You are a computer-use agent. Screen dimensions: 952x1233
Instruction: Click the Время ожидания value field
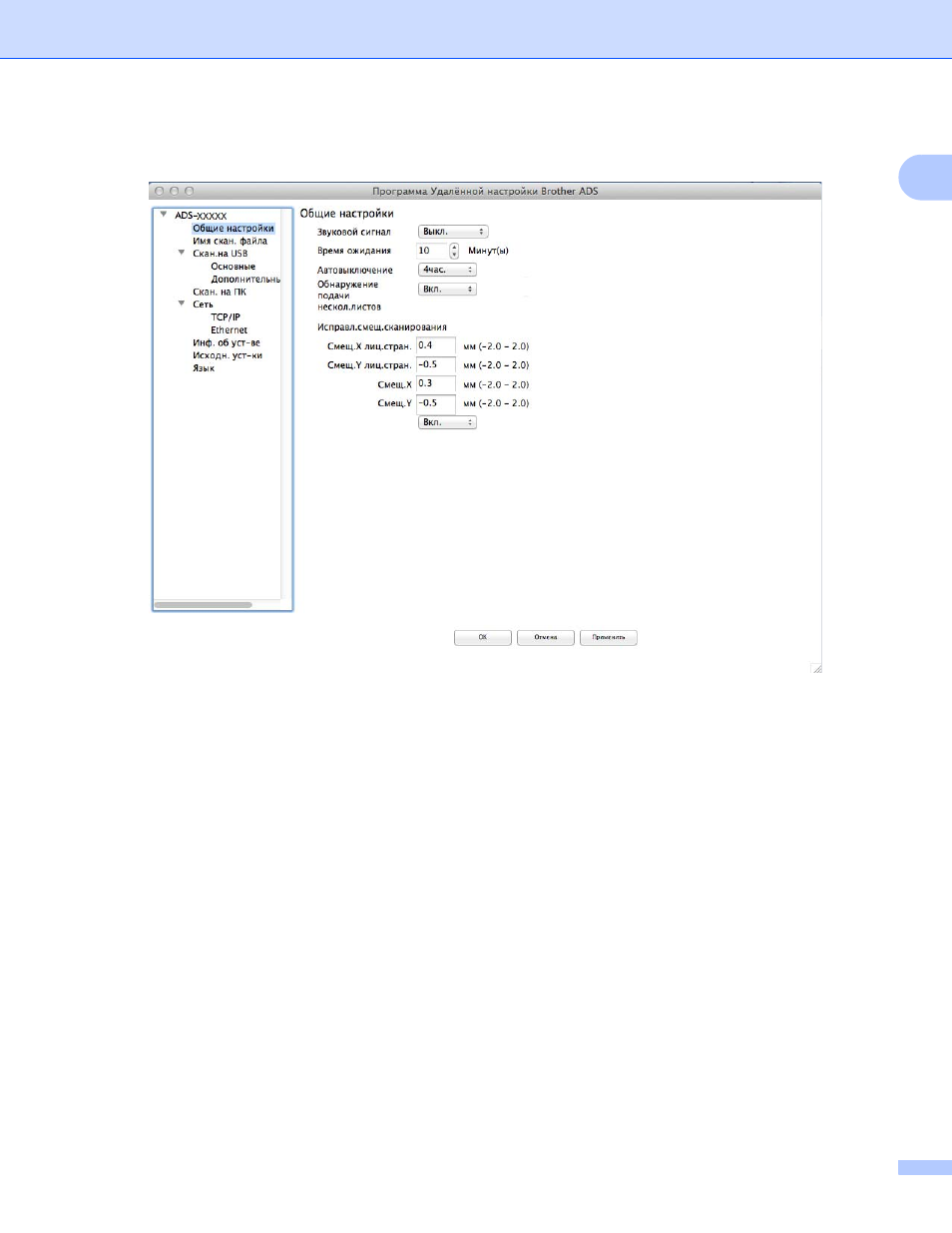(x=432, y=251)
